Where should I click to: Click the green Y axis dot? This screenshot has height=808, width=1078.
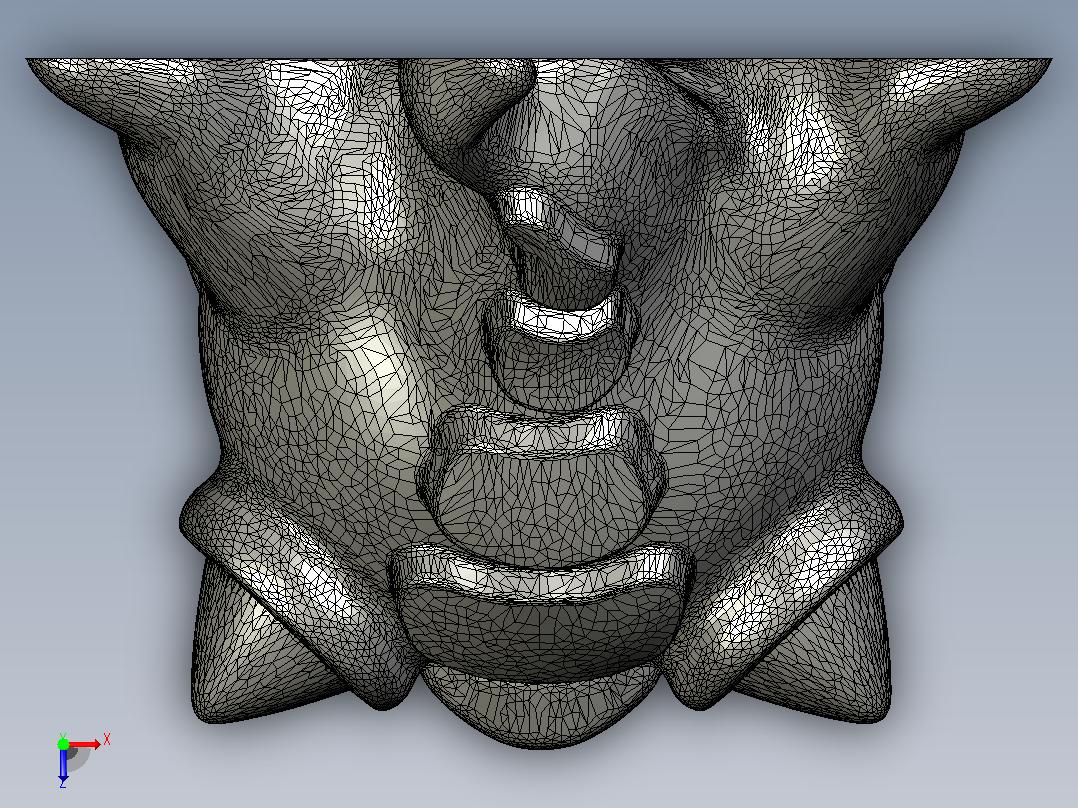pyautogui.click(x=63, y=745)
